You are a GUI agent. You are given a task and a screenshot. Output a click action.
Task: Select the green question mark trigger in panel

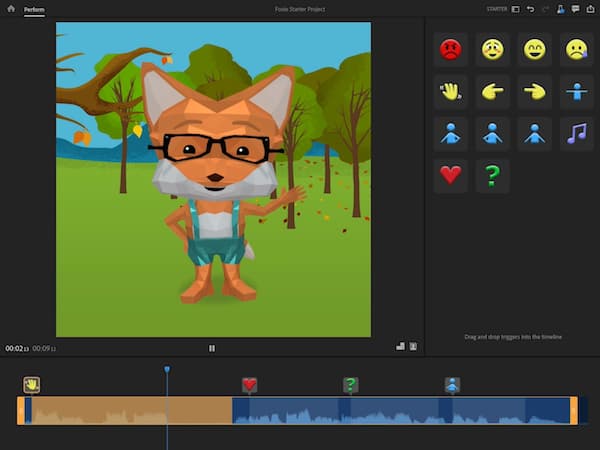click(x=492, y=176)
